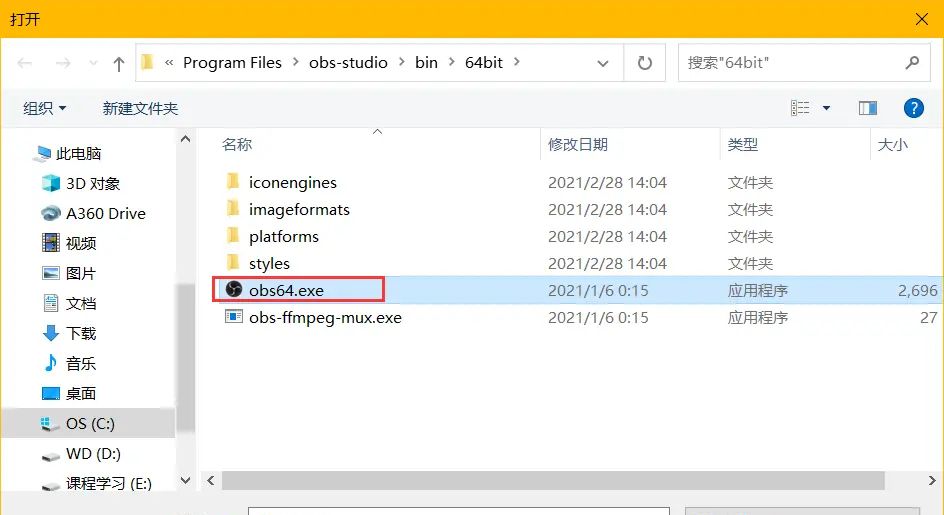Sort by 名称 column

[x=237, y=145]
